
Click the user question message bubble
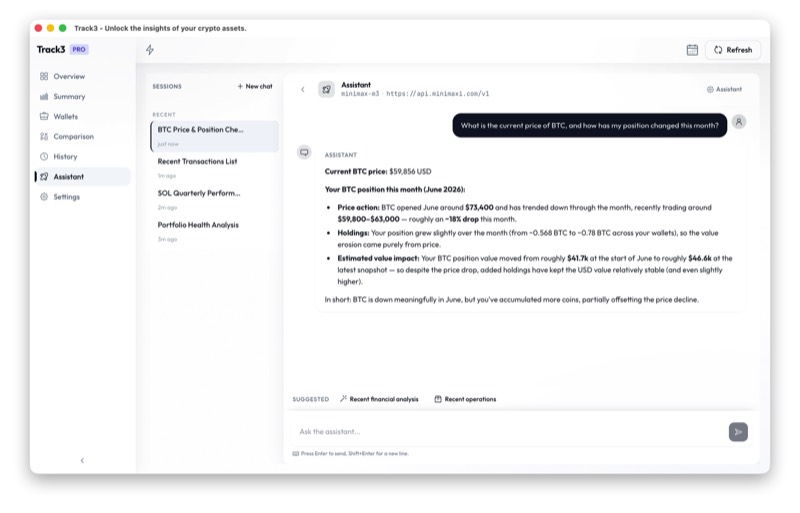tap(590, 126)
